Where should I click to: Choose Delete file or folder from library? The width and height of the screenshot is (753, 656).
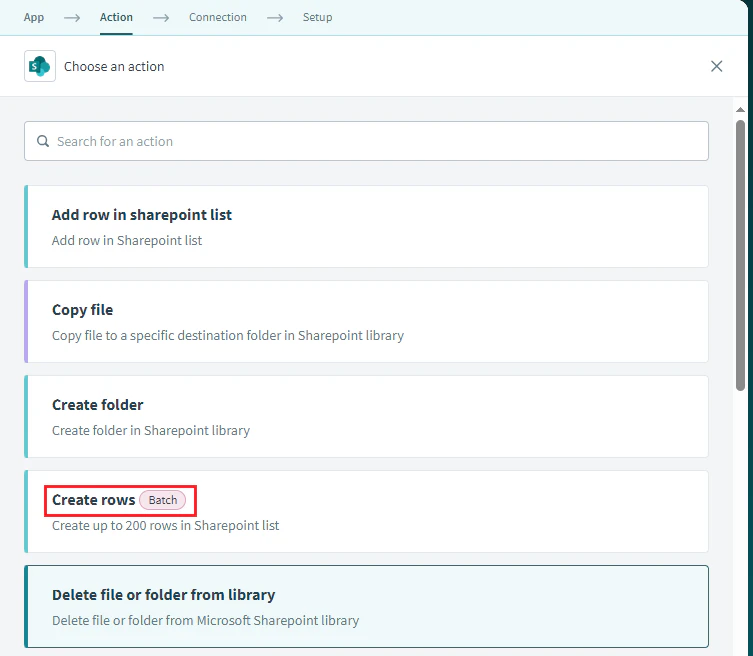(x=366, y=607)
